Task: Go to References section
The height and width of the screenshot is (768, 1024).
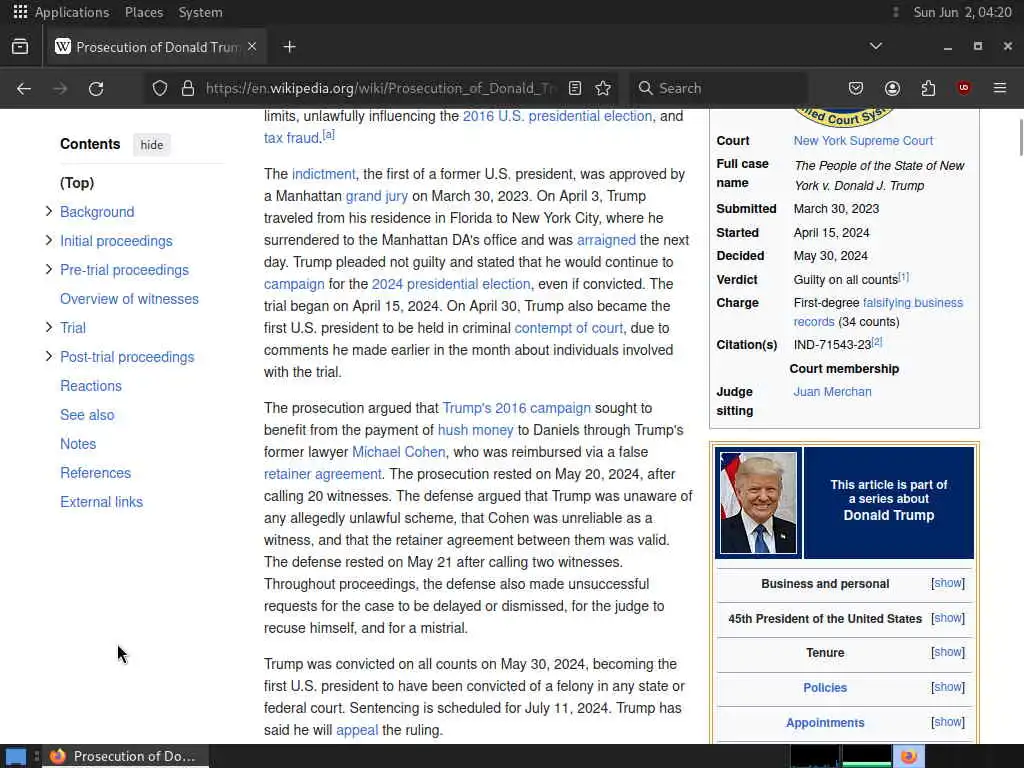Action: pyautogui.click(x=95, y=473)
